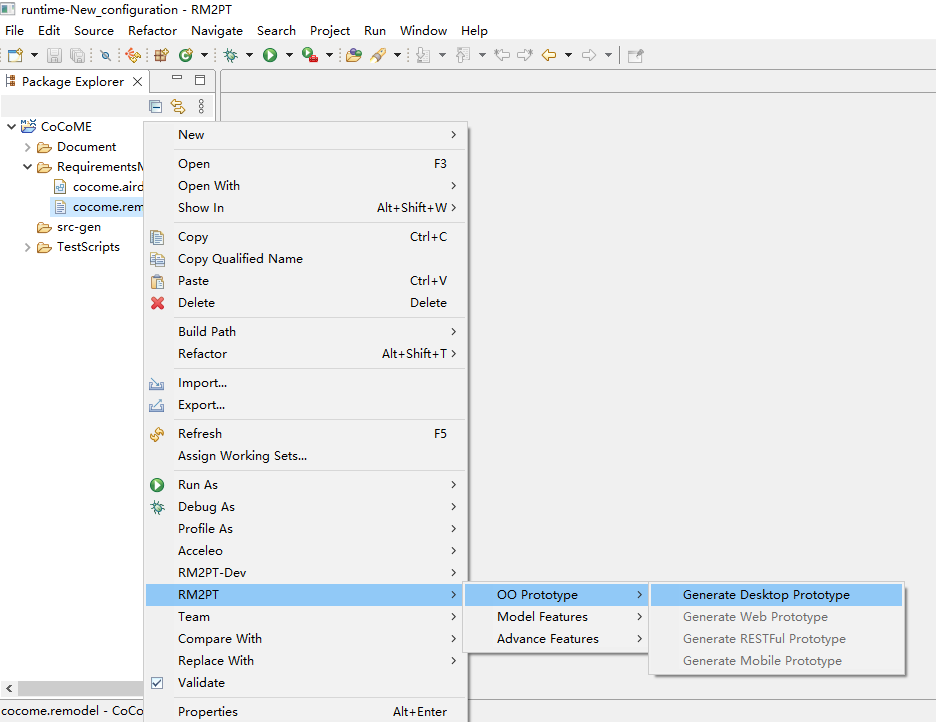Click Collapse All icon in Package Explorer
936x722 pixels.
pos(155,106)
